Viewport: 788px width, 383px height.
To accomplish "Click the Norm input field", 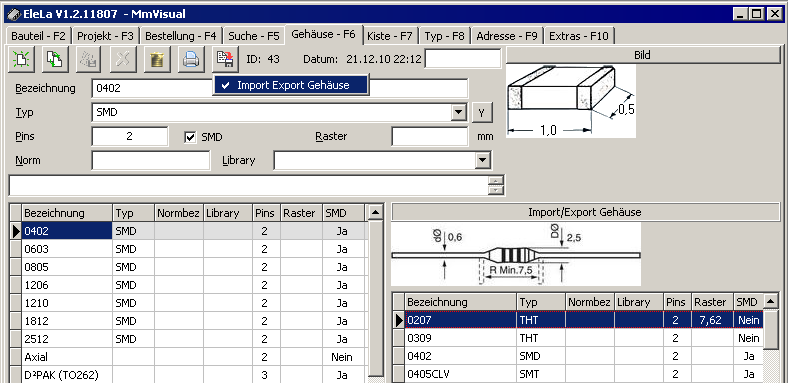I will (151, 160).
